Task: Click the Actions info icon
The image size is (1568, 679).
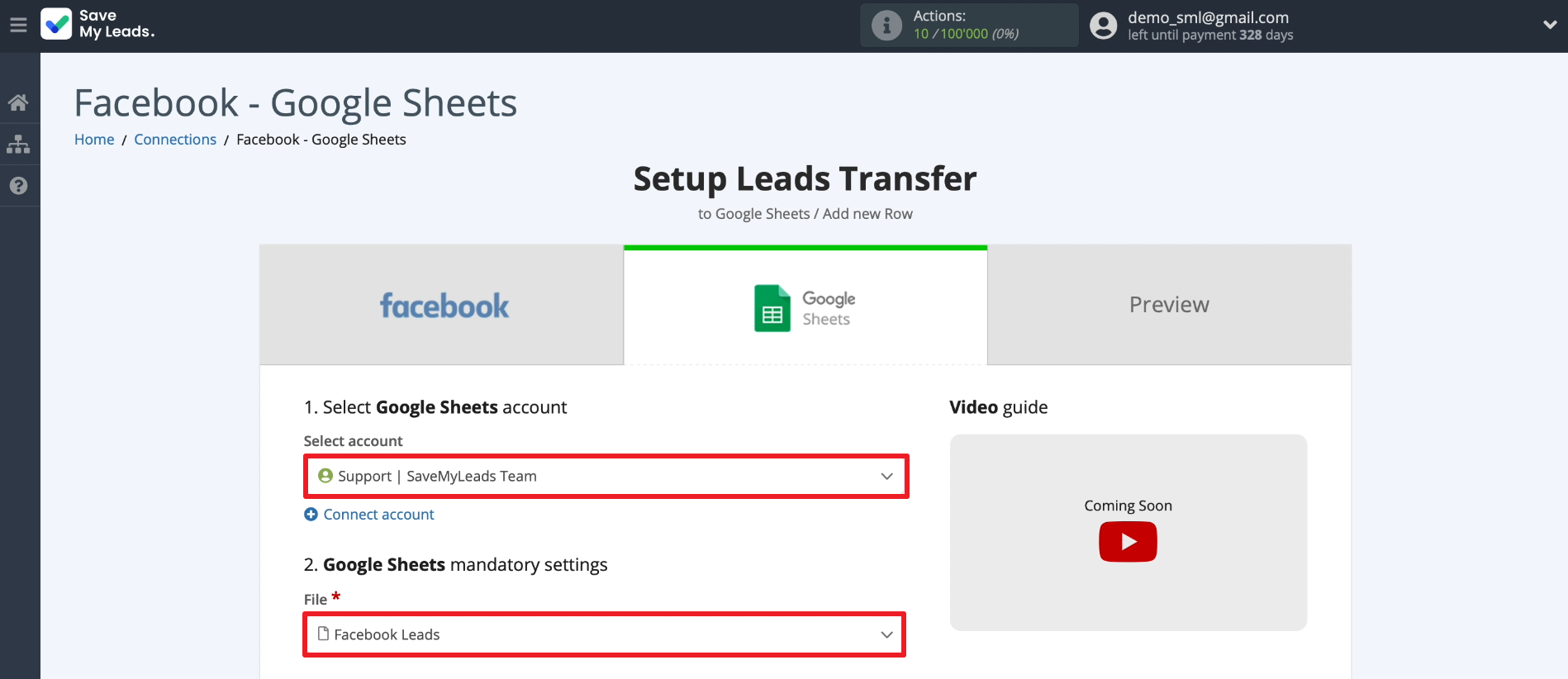Action: click(886, 26)
